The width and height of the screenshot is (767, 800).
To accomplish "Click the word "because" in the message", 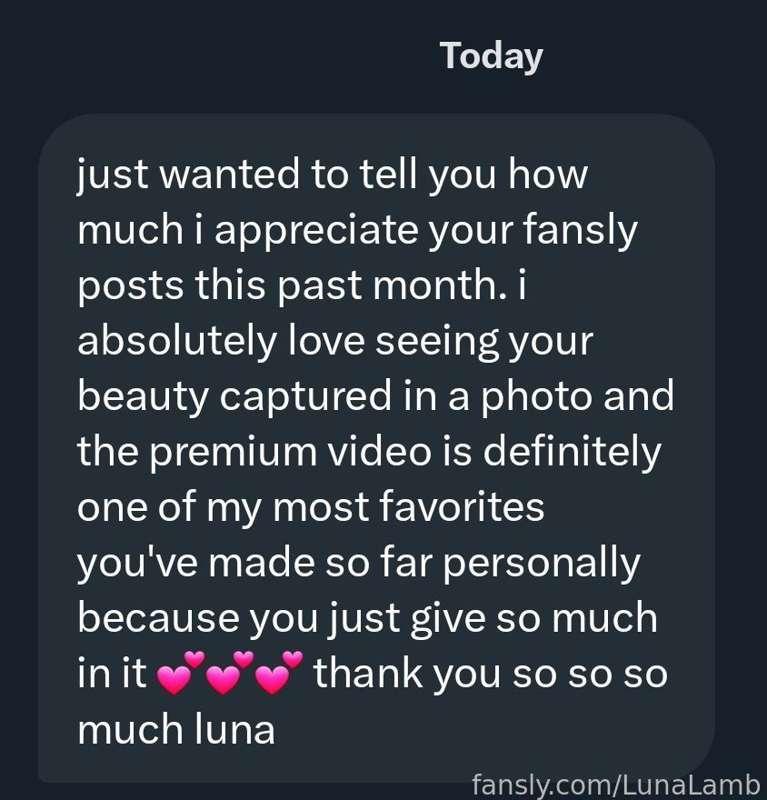I will pyautogui.click(x=159, y=618).
